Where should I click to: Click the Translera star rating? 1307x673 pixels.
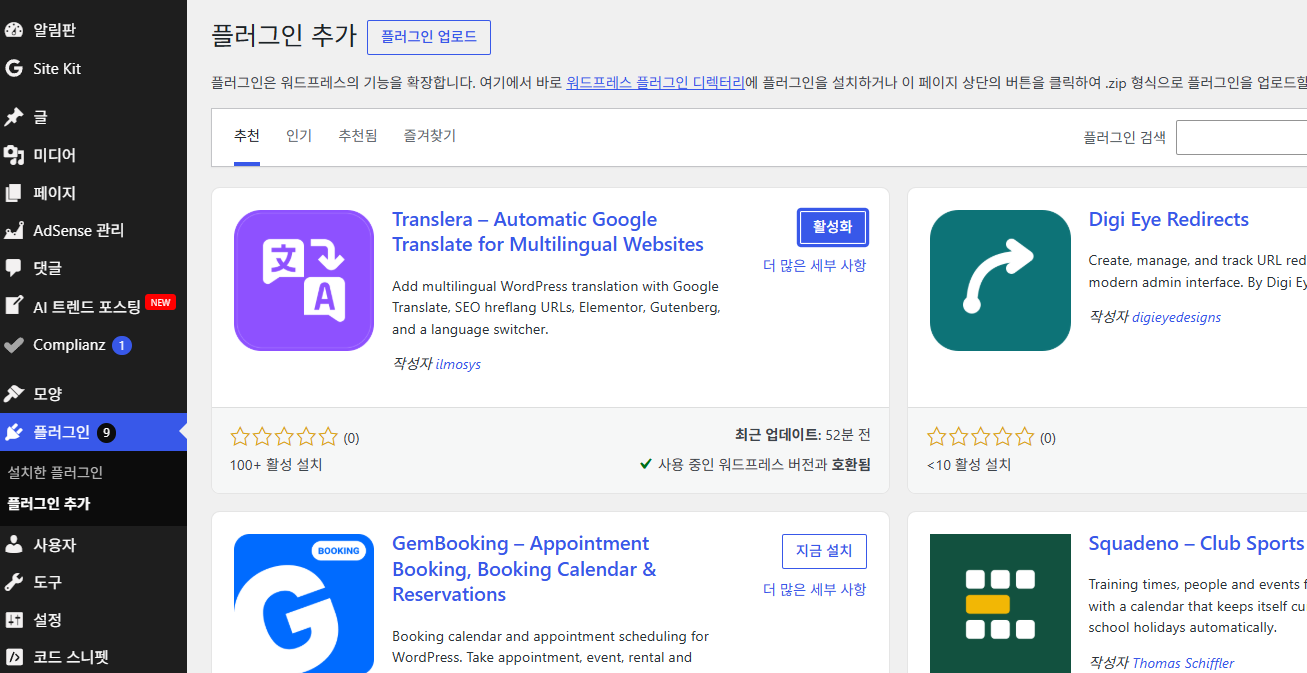click(284, 437)
